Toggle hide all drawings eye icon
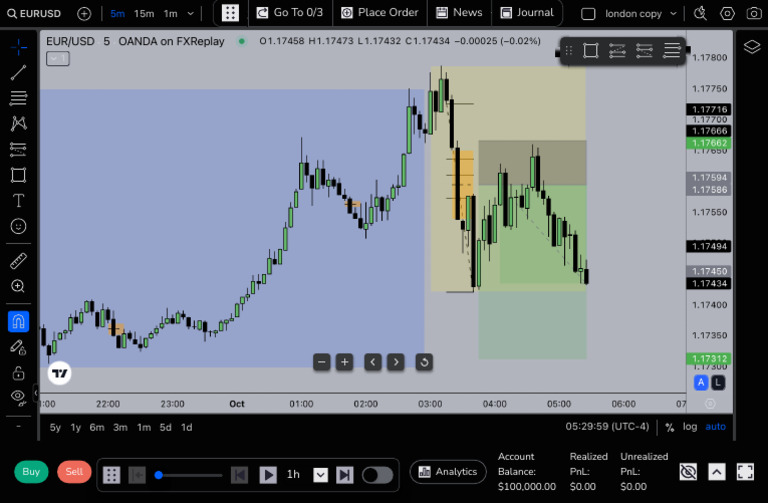The width and height of the screenshot is (768, 503). (19, 397)
